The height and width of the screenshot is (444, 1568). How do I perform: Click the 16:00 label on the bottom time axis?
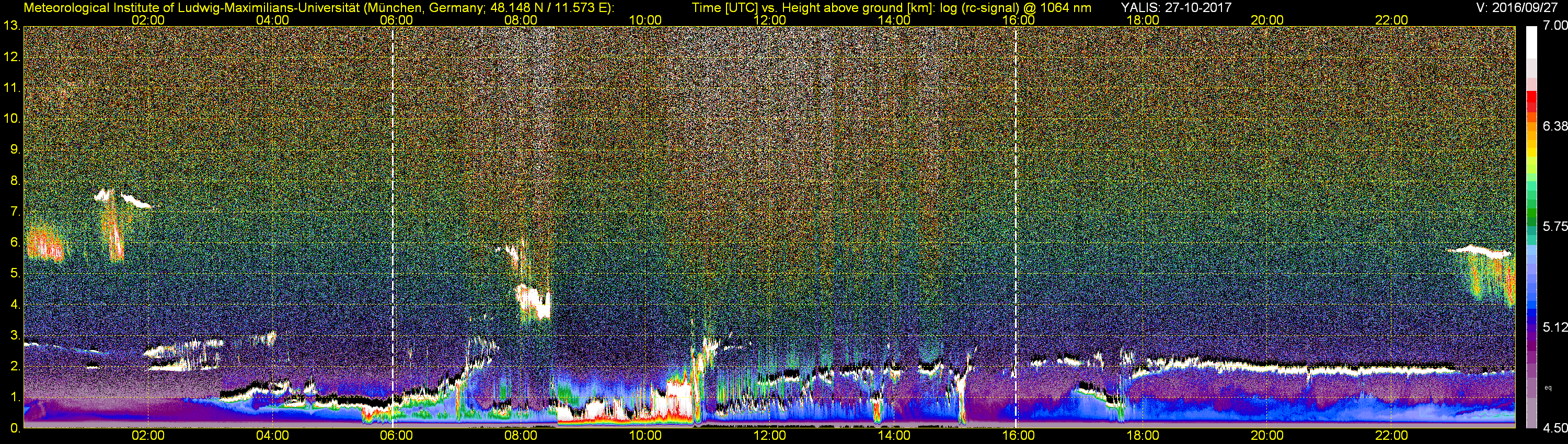coord(1018,436)
